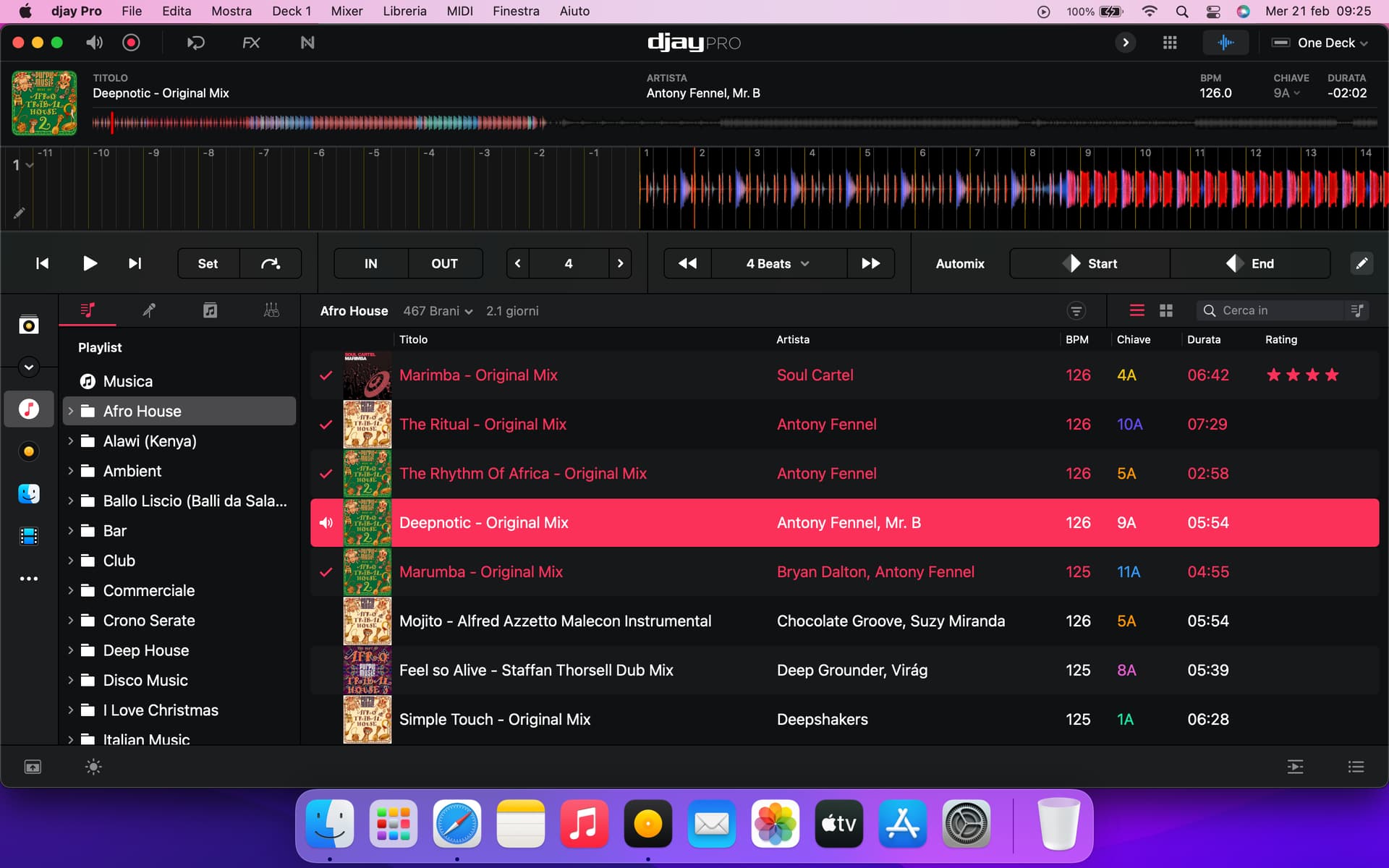The image size is (1389, 868).
Task: Click the Cerca in search field
Action: tap(1272, 311)
